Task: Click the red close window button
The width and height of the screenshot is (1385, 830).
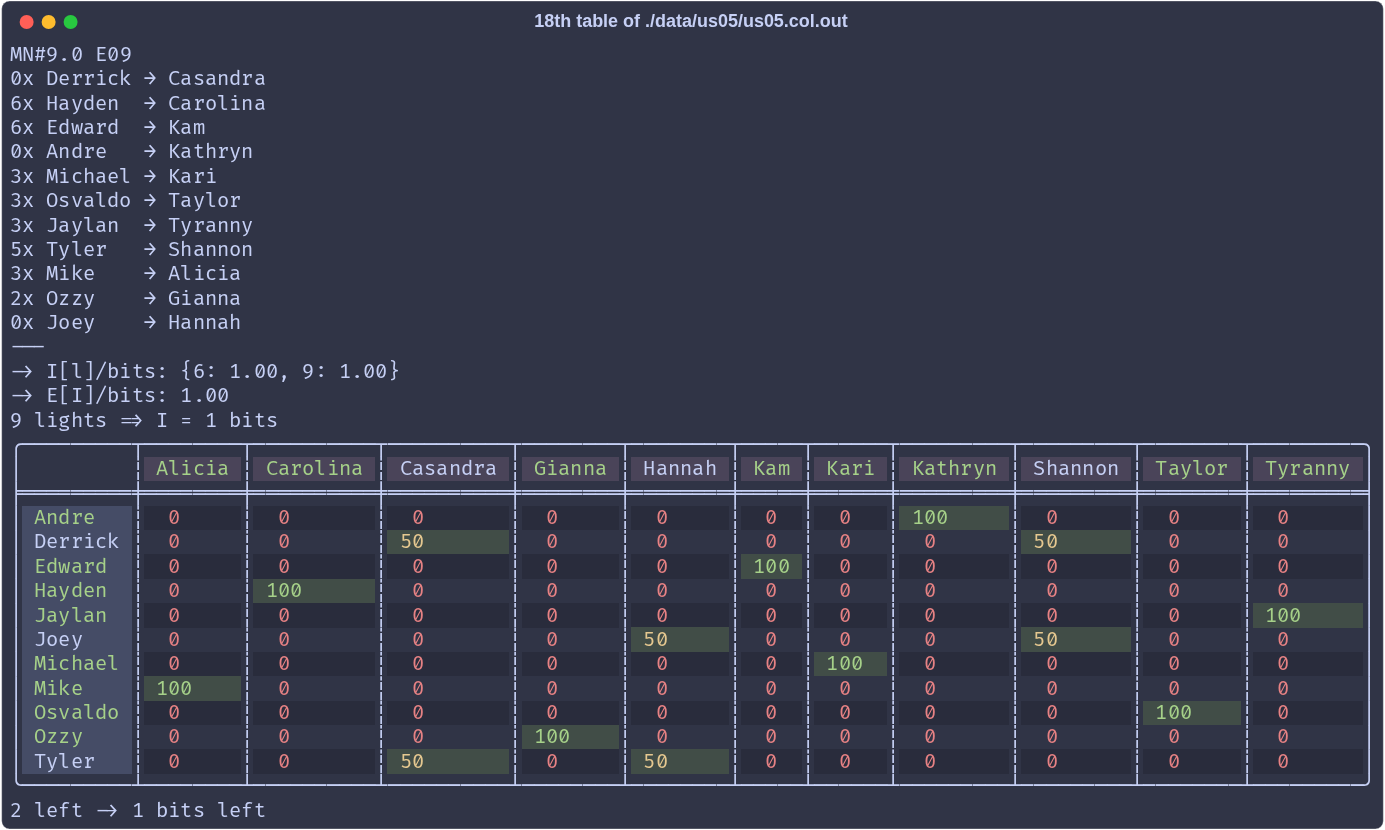Action: pos(26,21)
